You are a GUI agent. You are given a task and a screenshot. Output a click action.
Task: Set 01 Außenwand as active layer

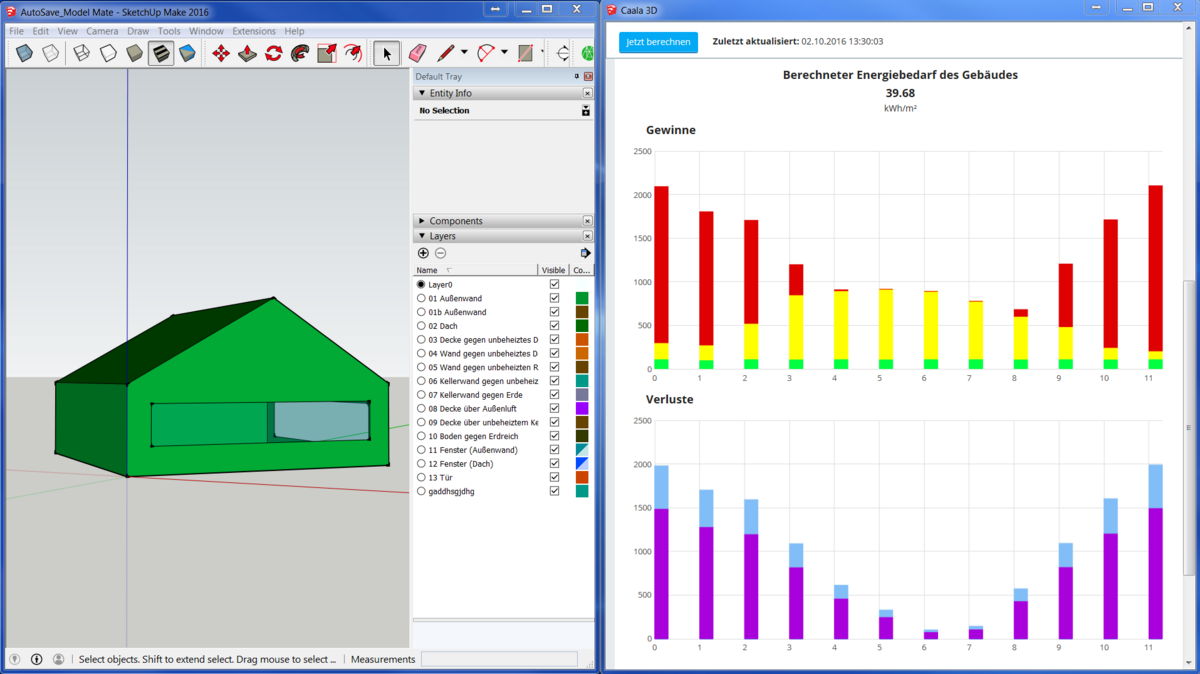(421, 298)
